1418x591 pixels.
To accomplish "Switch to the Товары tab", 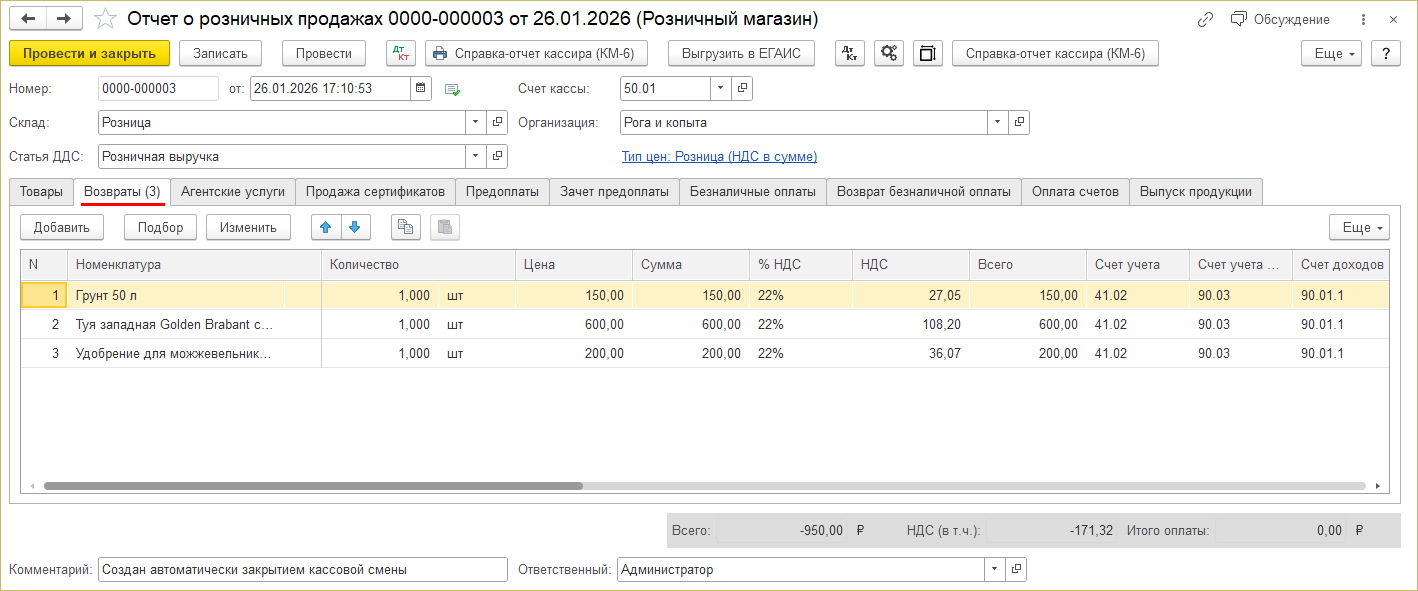I will pos(41,192).
